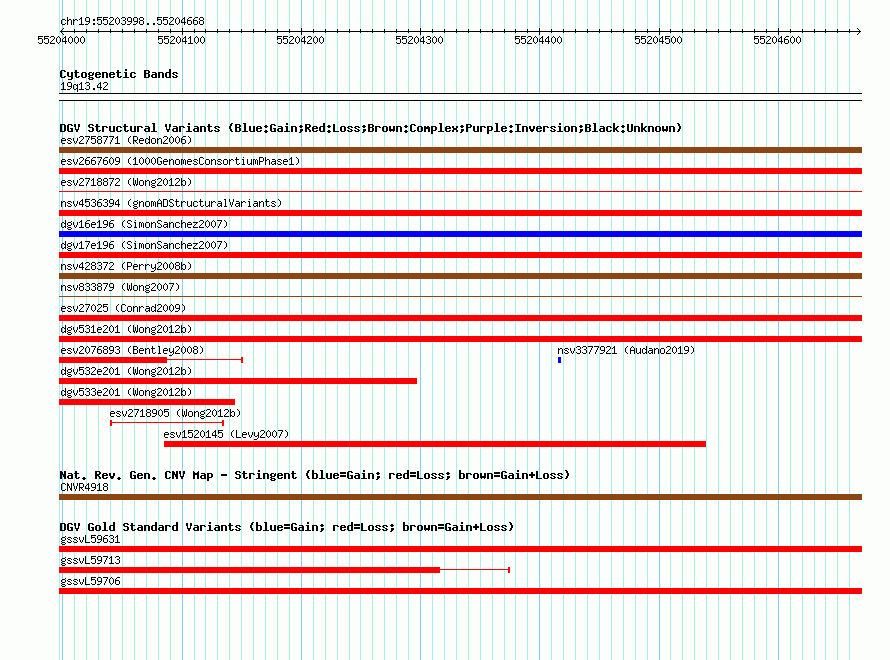The width and height of the screenshot is (890, 660).
Task: Click the blue gain bar under dgv16e196
Action: click(x=460, y=234)
